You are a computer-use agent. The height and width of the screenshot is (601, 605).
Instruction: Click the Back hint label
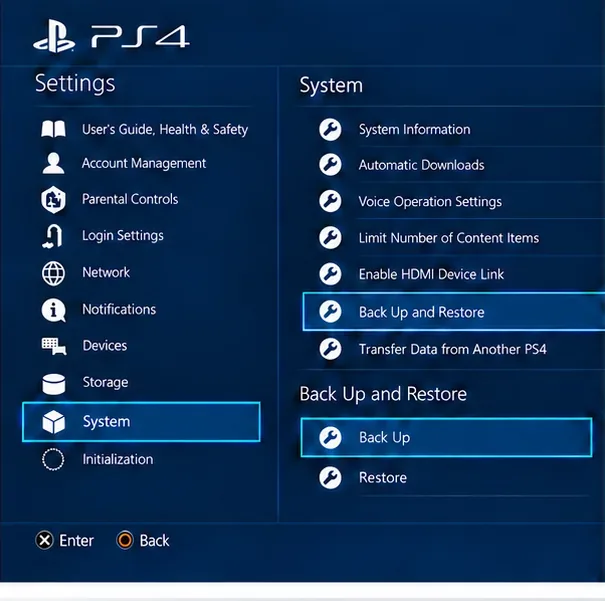pyautogui.click(x=154, y=540)
